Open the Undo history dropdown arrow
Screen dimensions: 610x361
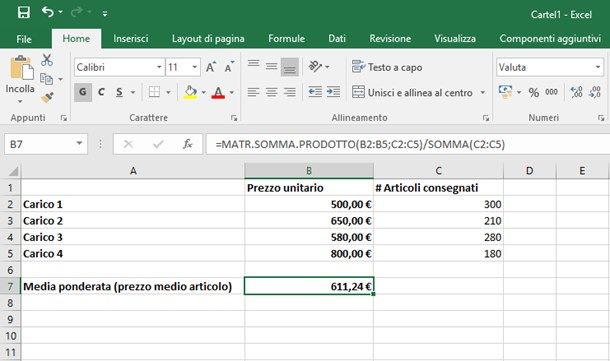[60, 12]
